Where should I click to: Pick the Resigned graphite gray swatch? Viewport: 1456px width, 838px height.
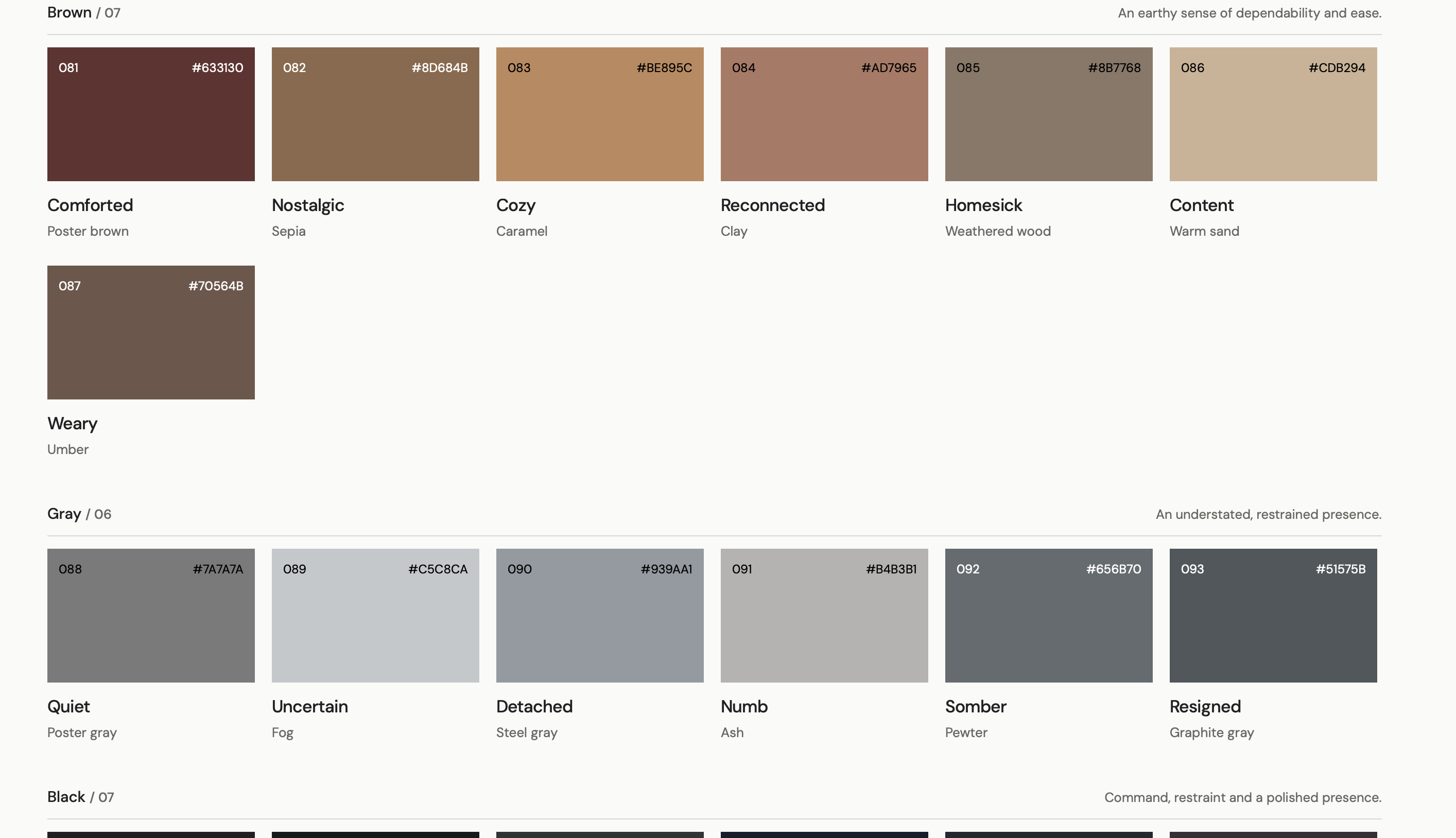(x=1273, y=615)
